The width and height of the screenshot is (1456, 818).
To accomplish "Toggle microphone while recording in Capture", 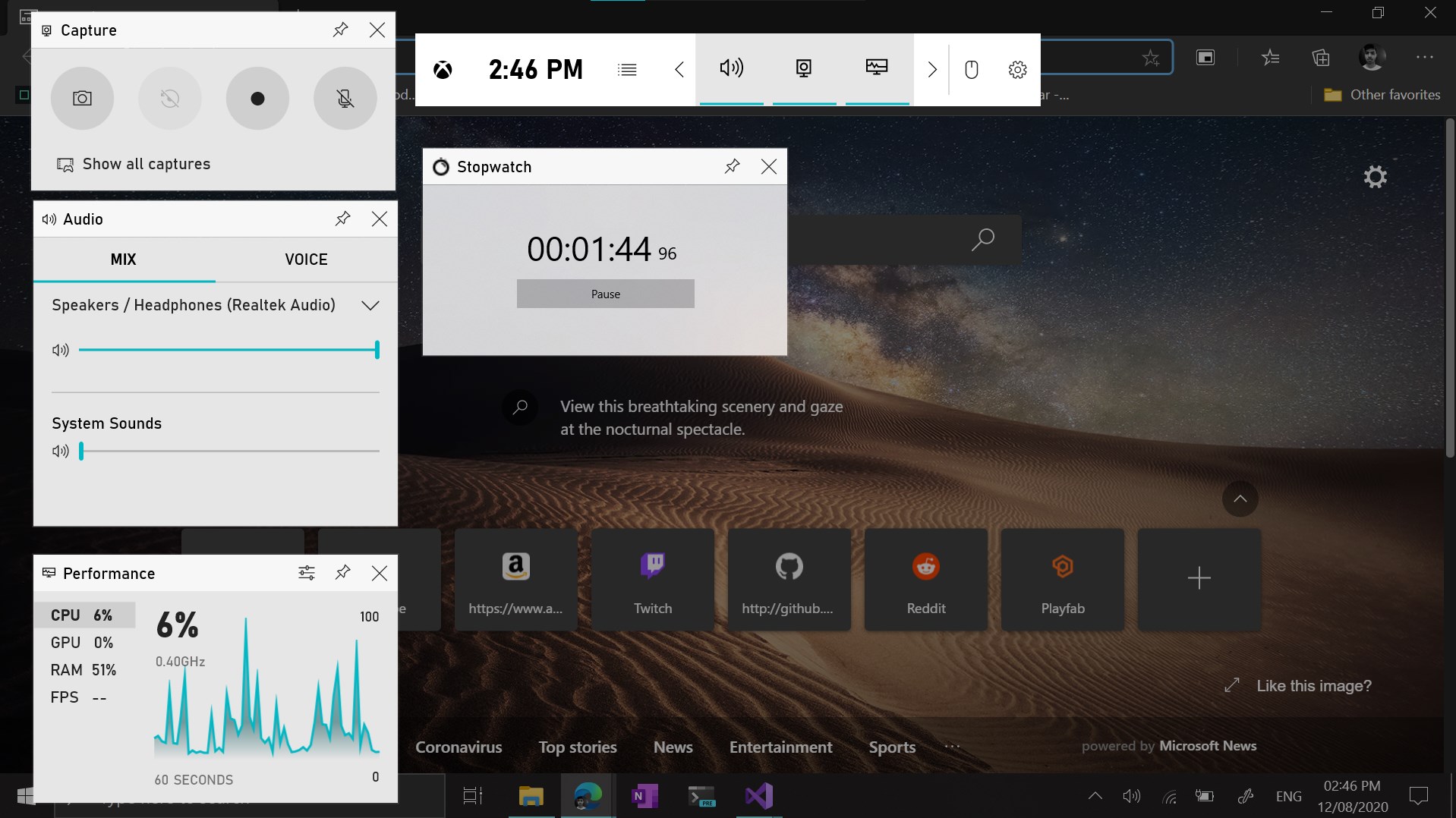I will [x=345, y=99].
